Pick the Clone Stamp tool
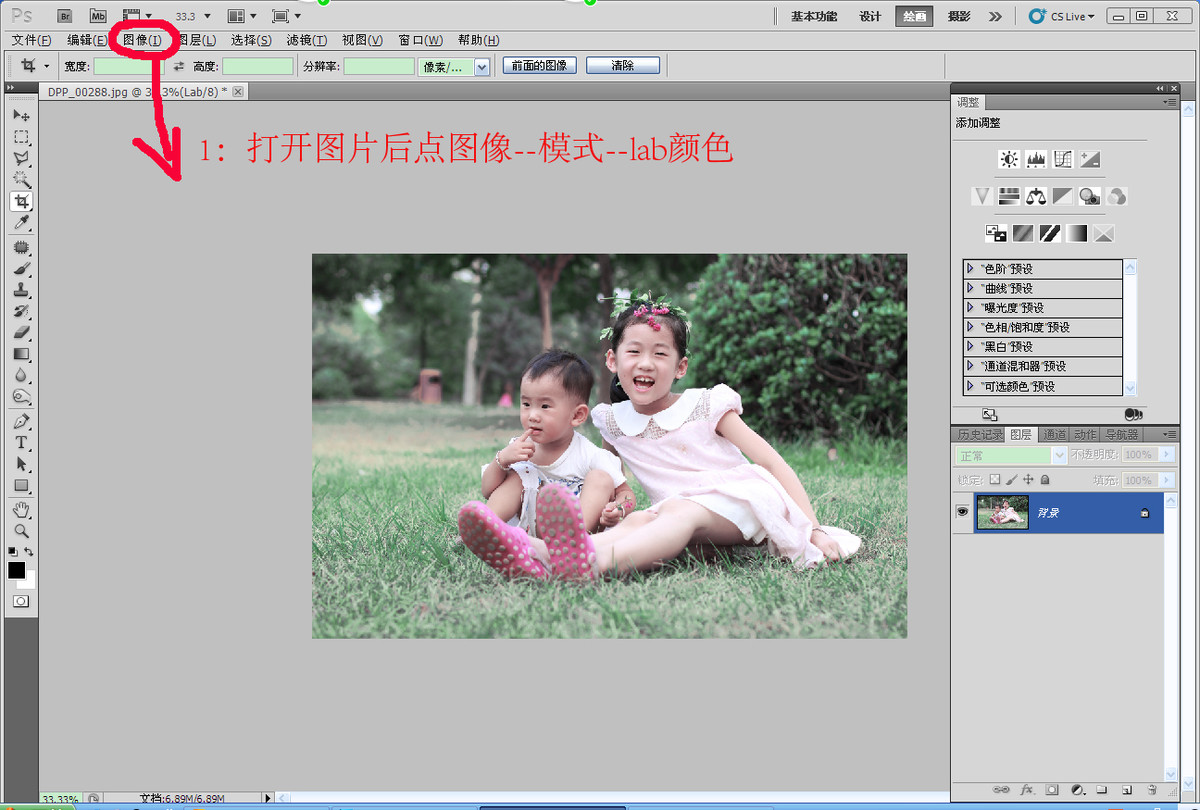The width and height of the screenshot is (1200, 810). point(21,290)
